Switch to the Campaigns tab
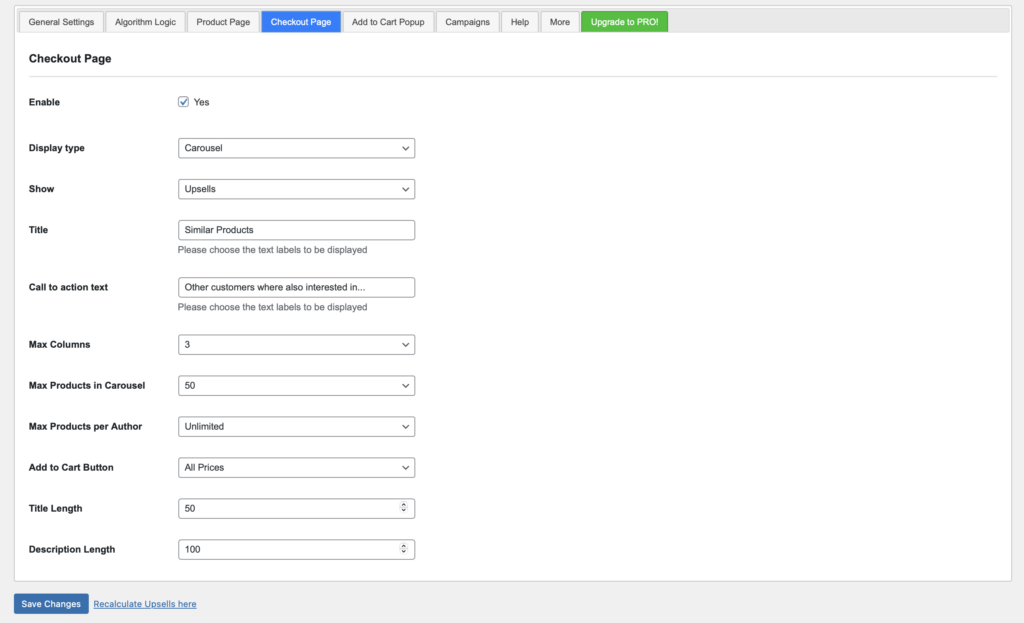Image resolution: width=1024 pixels, height=623 pixels. click(x=467, y=21)
